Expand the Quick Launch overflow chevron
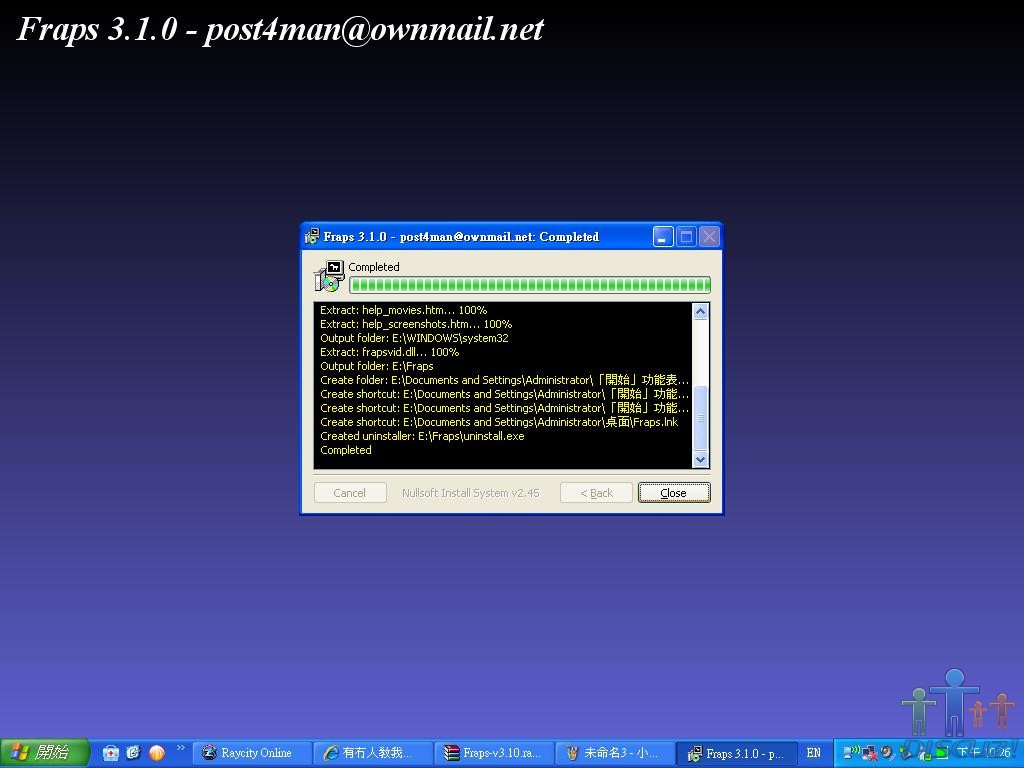 click(181, 748)
